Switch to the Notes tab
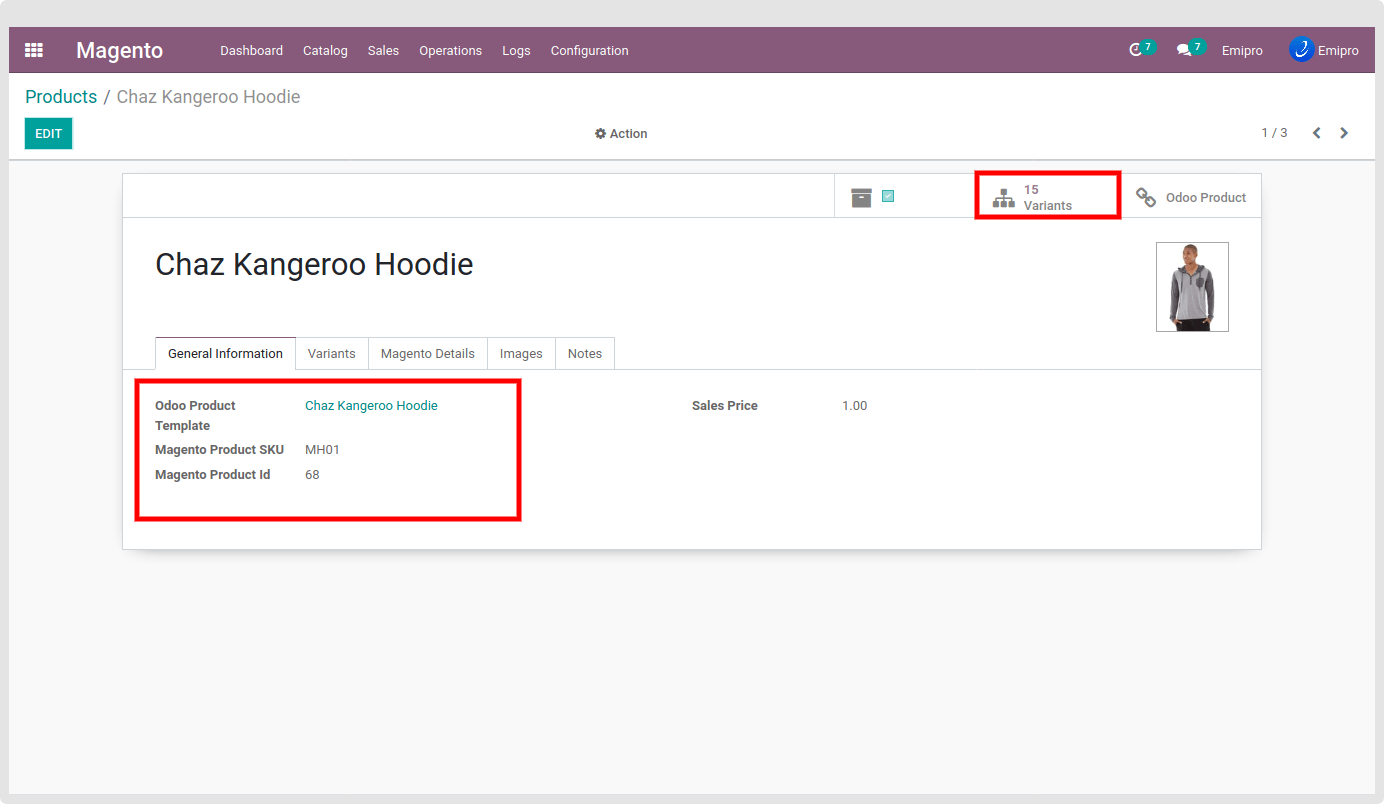 tap(585, 354)
